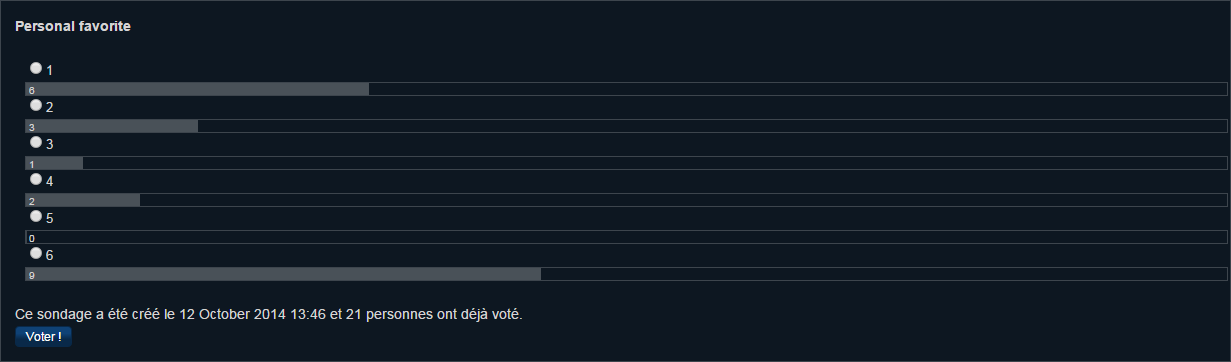Mark the option 5 radio button
The height and width of the screenshot is (362, 1231).
(x=36, y=216)
